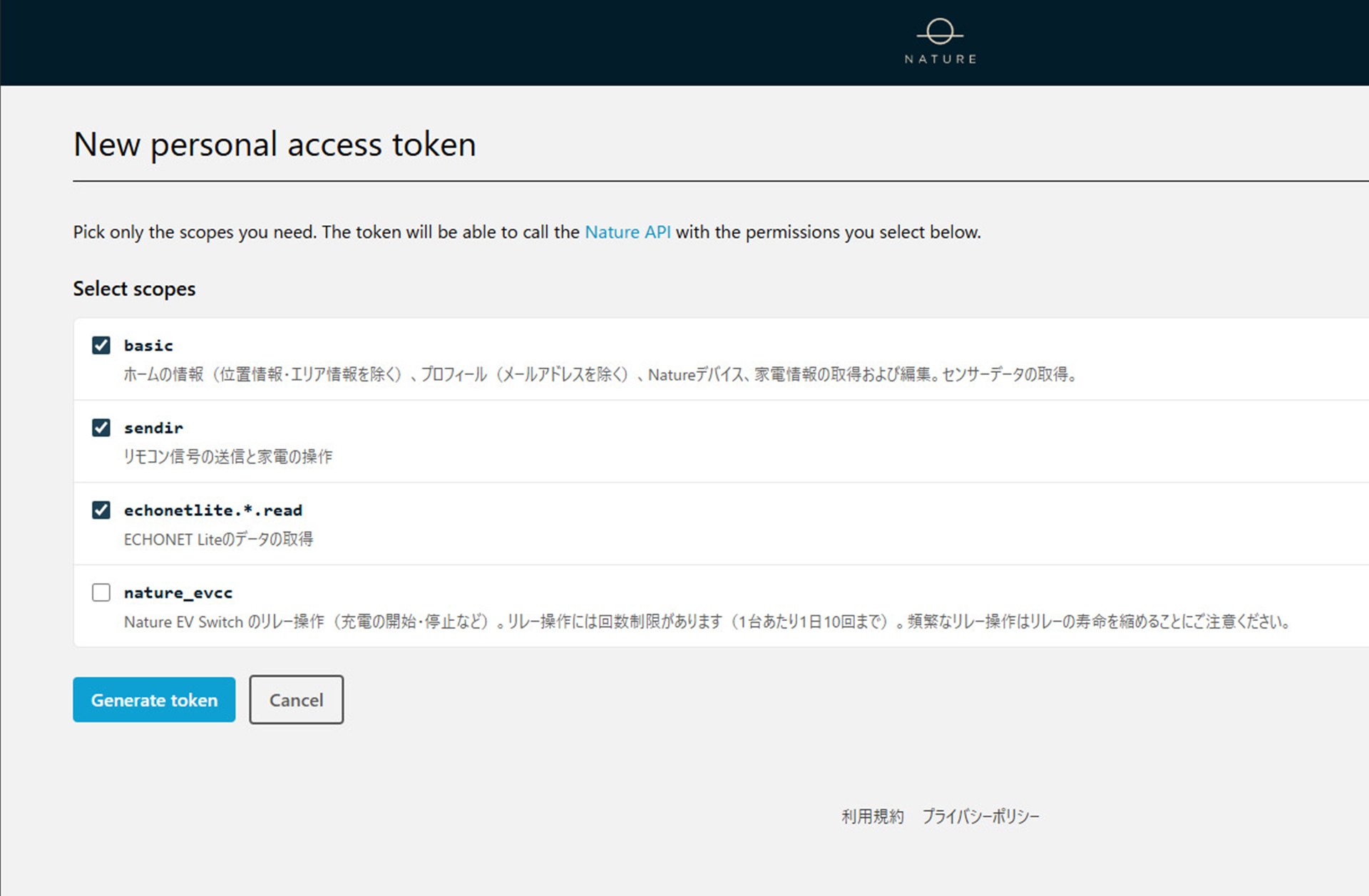Open the Nature API link
Screen dimensions: 1369x896
627,232
